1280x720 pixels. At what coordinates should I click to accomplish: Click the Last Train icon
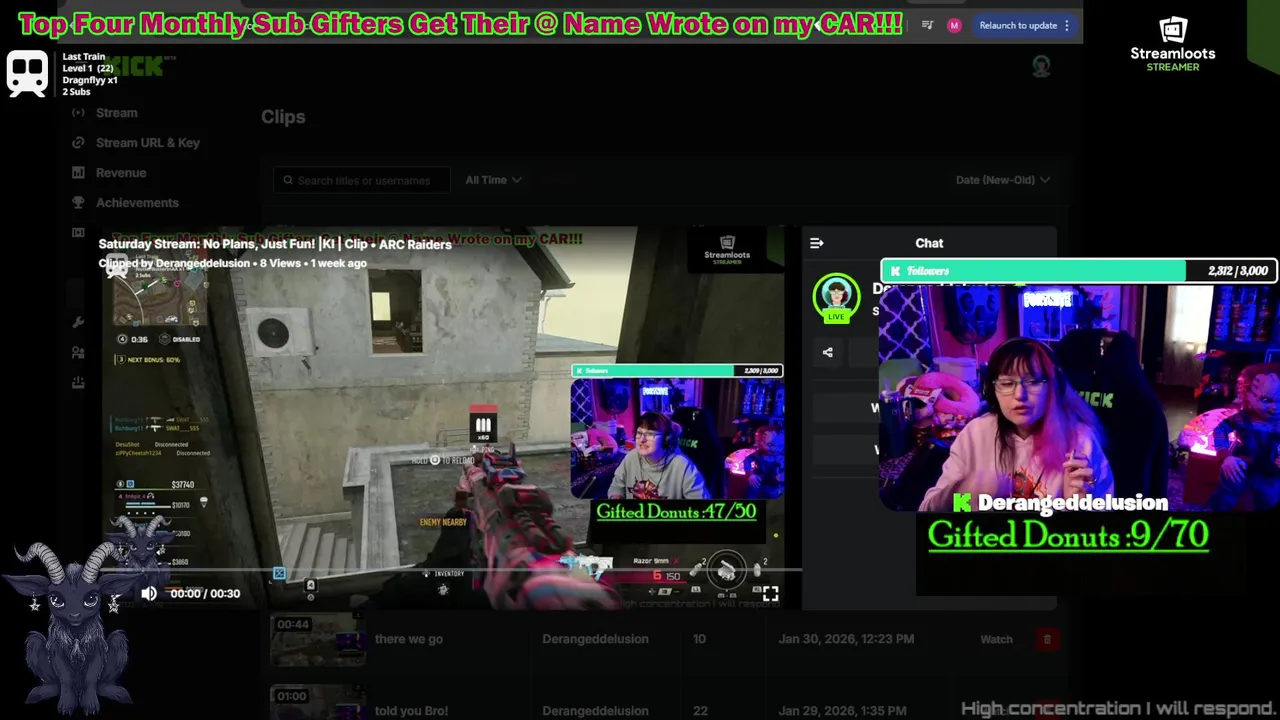click(x=27, y=73)
